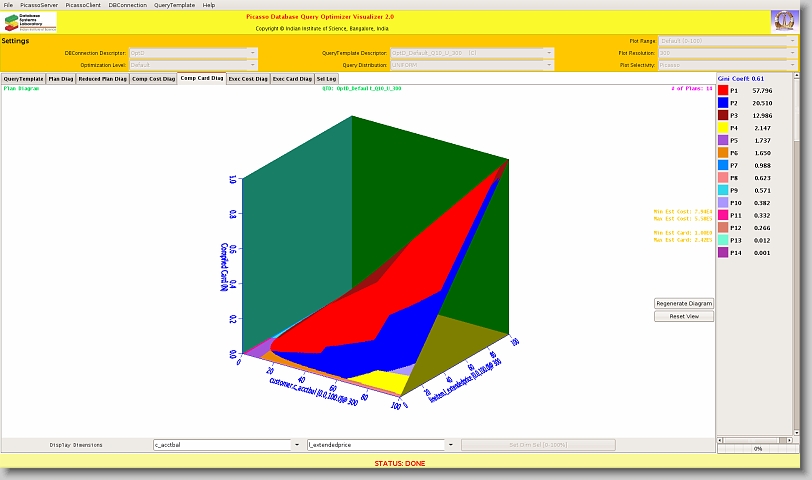This screenshot has height=480, width=812.
Task: Click the Reset View button
Action: [x=684, y=316]
